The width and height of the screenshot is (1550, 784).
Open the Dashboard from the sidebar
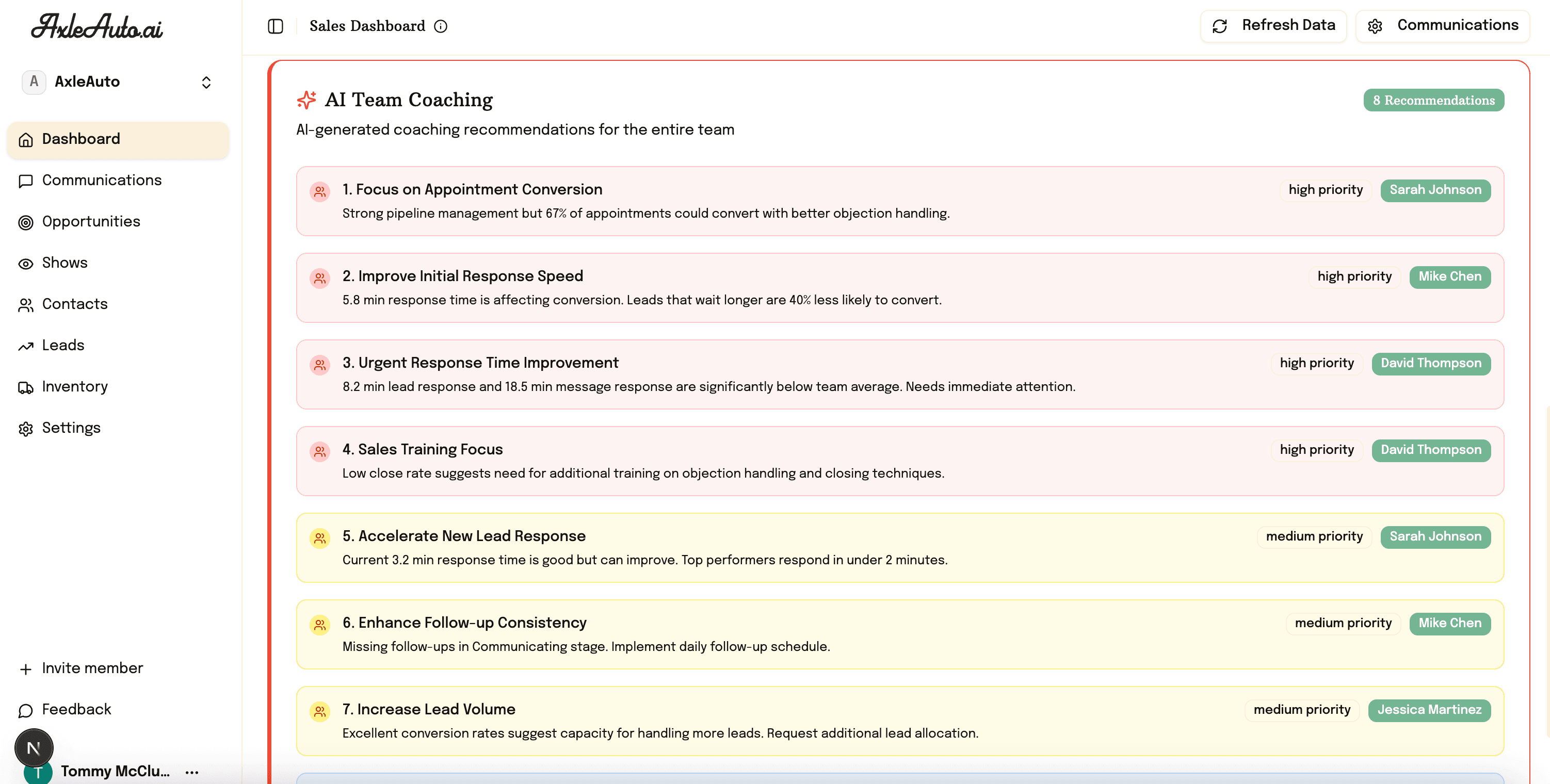pyautogui.click(x=80, y=139)
